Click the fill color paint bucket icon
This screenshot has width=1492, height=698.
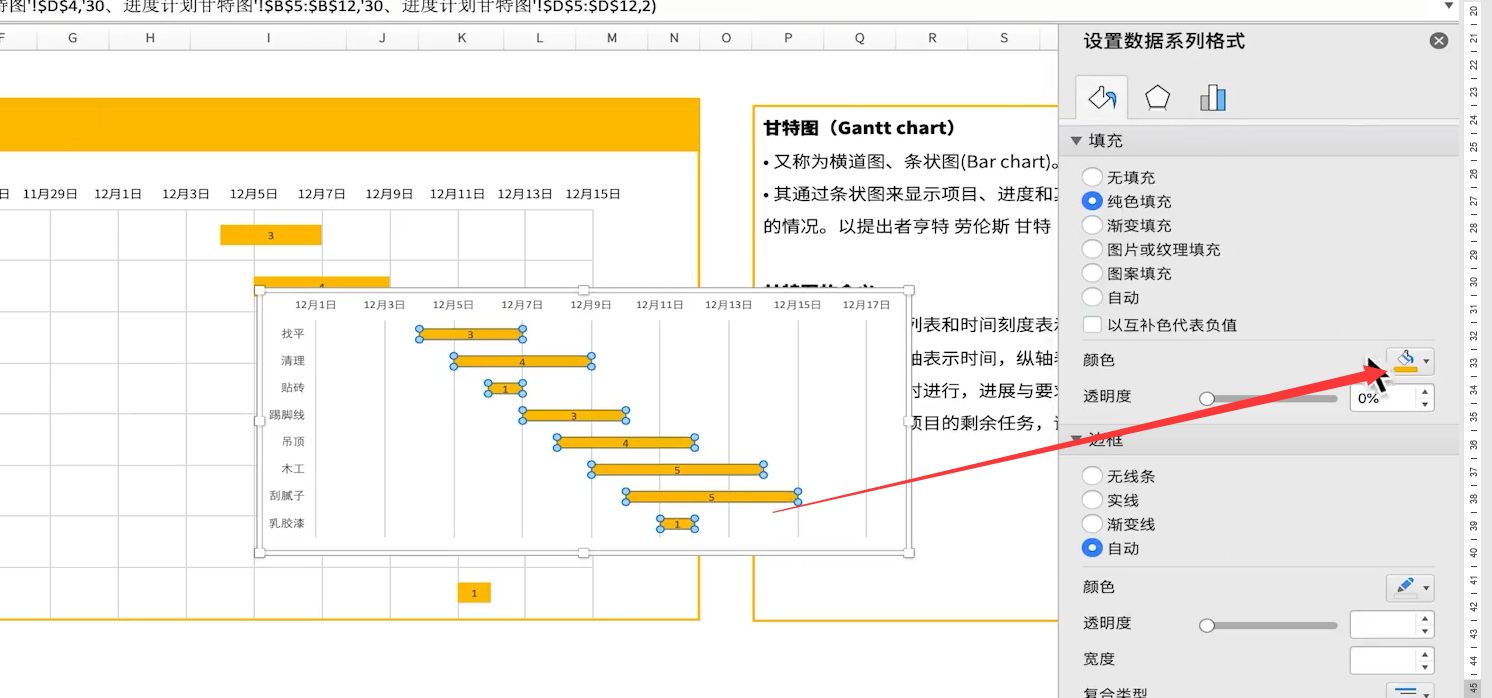pyautogui.click(x=1405, y=361)
